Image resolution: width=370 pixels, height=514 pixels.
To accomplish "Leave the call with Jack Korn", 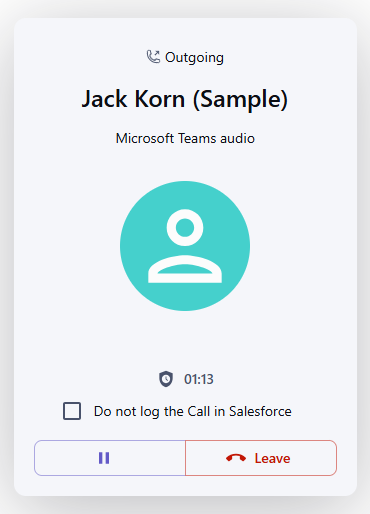I will 261,458.
